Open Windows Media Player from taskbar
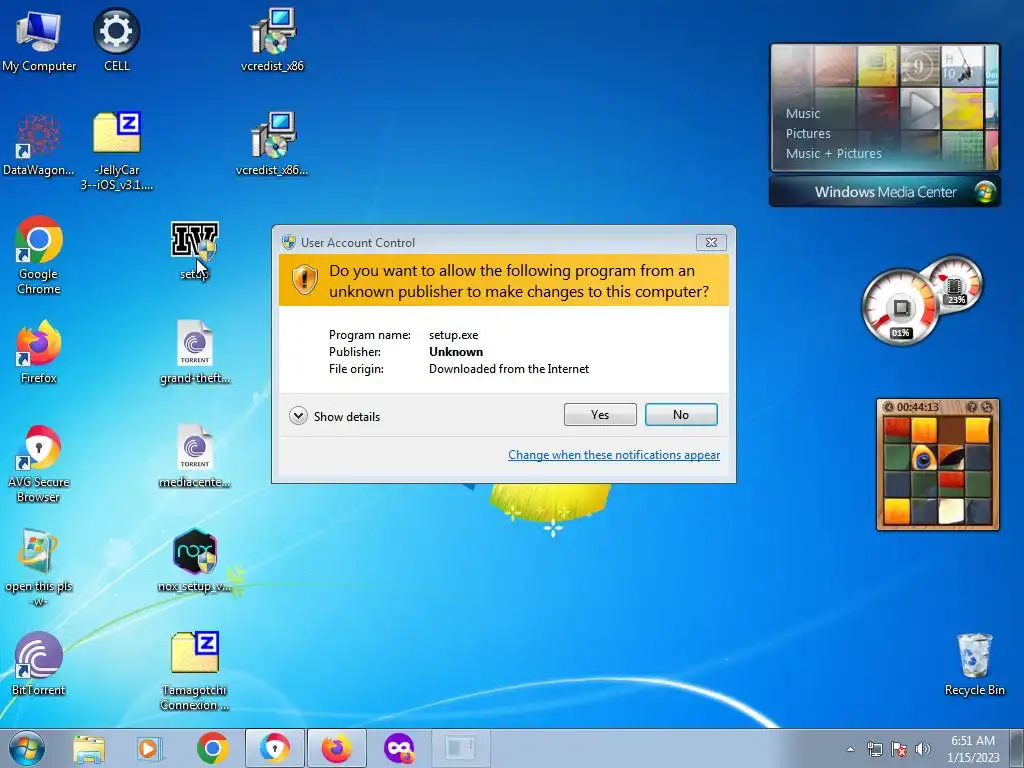This screenshot has width=1024, height=768. click(x=150, y=748)
